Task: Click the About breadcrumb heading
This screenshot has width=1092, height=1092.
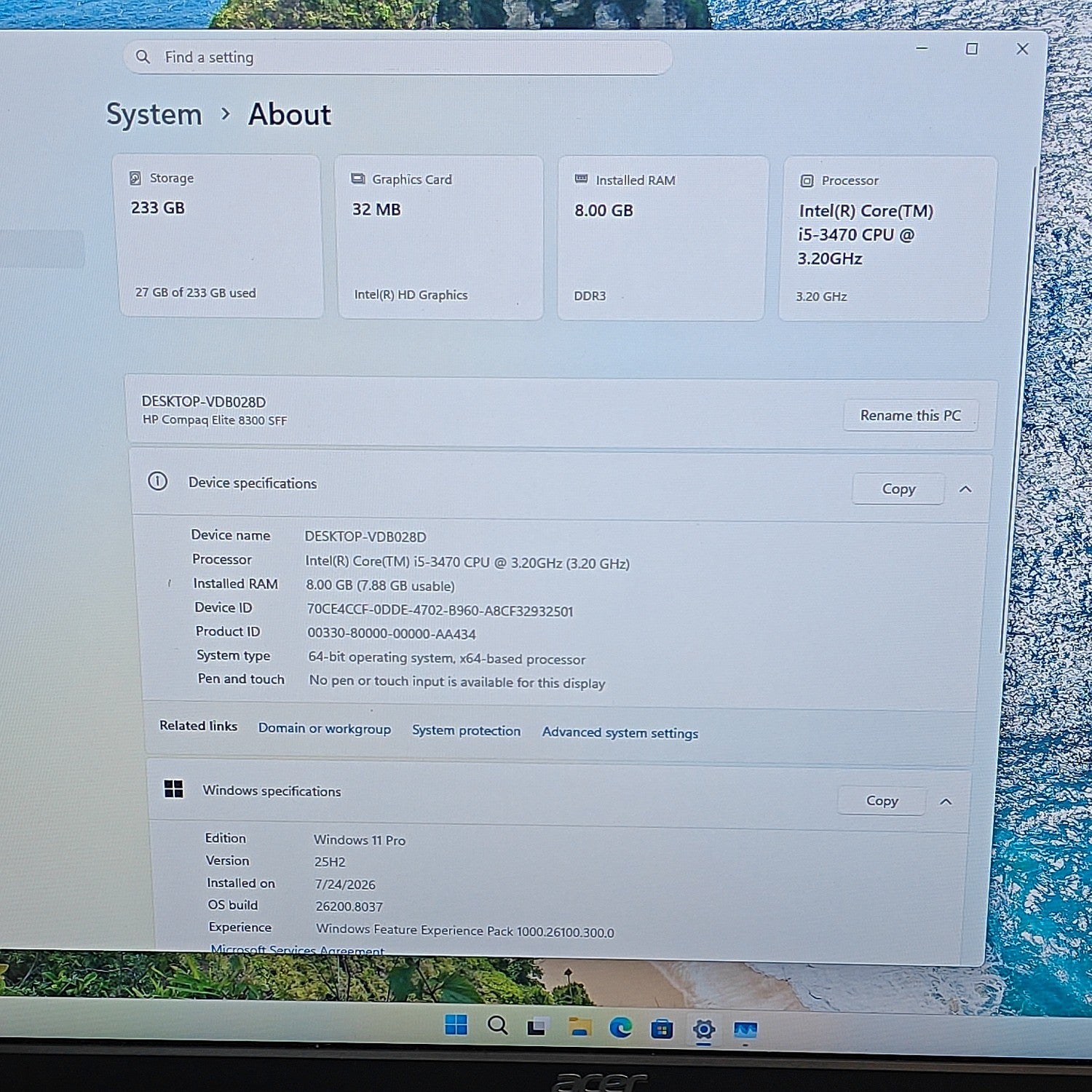Action: click(x=290, y=114)
